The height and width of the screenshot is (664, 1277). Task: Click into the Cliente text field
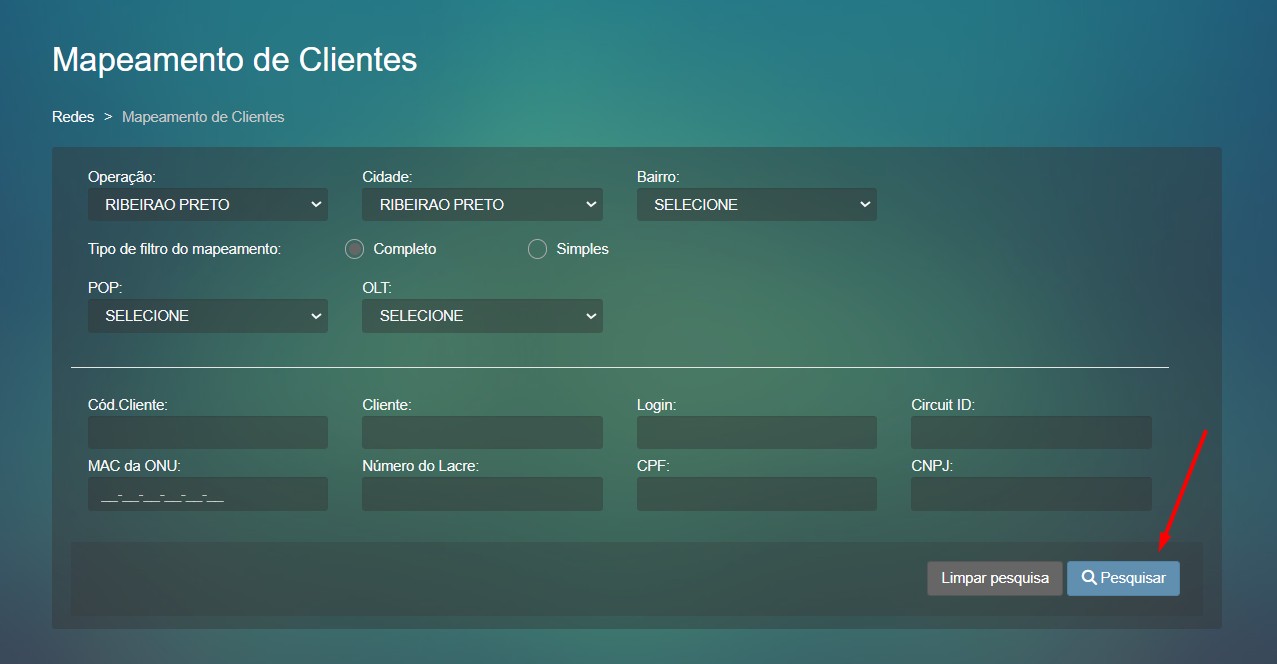click(x=482, y=432)
